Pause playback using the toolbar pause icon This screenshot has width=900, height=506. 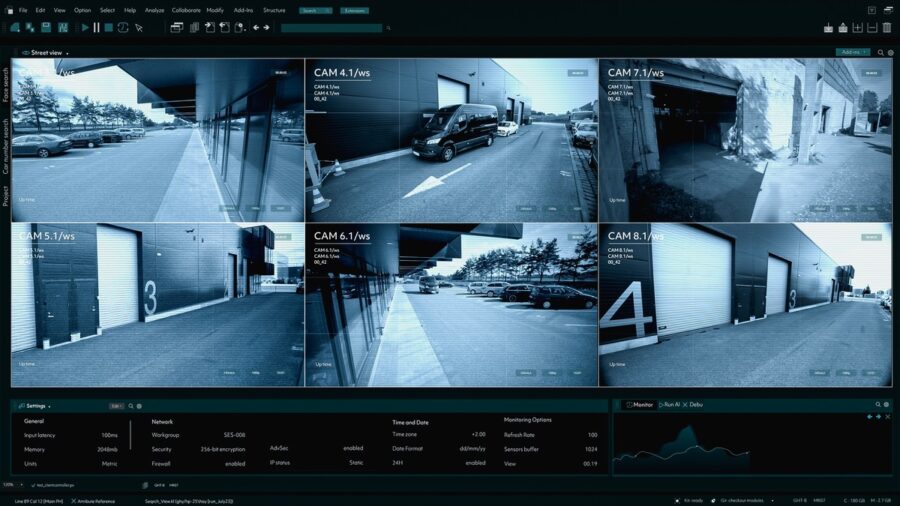point(97,28)
